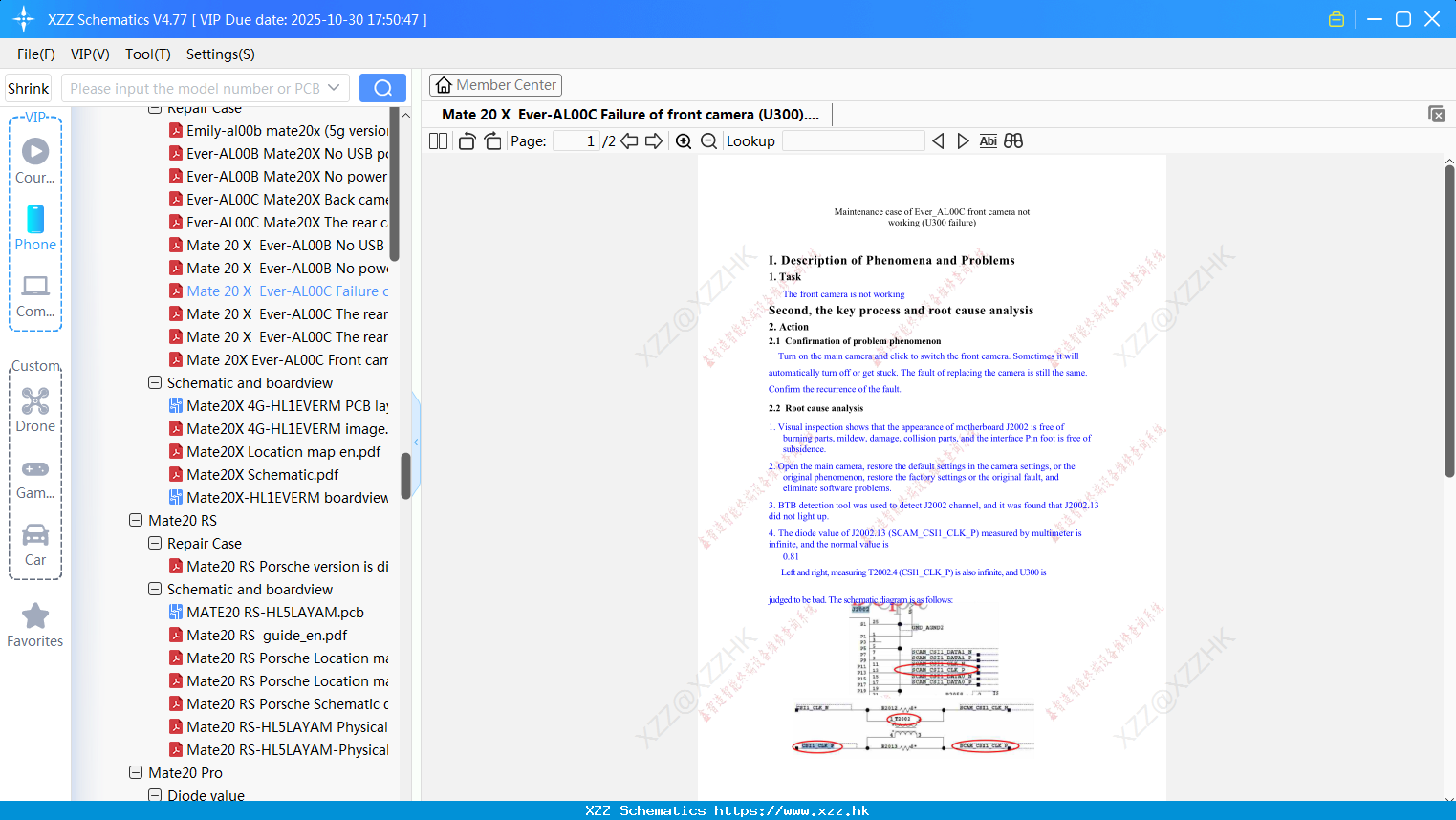Find previous lookup result triangle
Viewport: 1456px width, 820px height.
point(938,141)
